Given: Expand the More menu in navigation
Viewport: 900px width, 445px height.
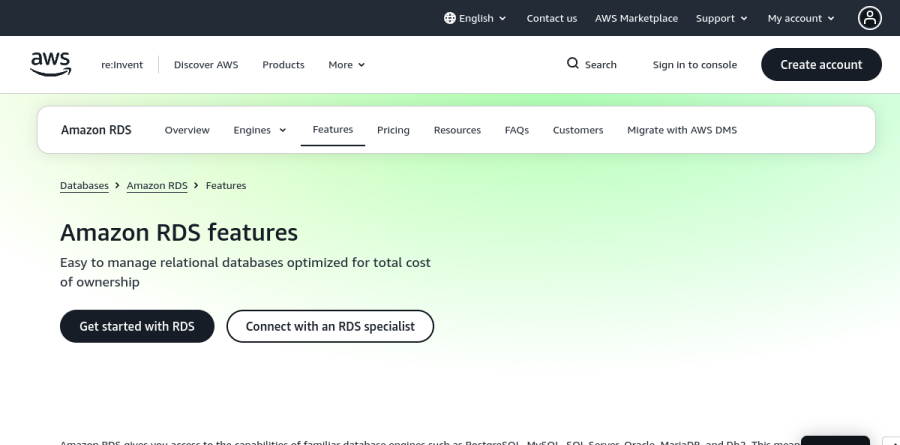Looking at the screenshot, I should 347,65.
